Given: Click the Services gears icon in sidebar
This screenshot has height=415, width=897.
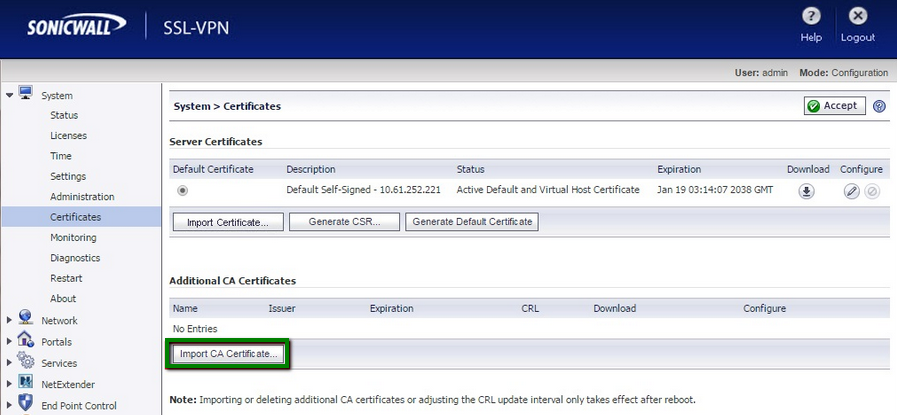Looking at the screenshot, I should pos(25,360).
